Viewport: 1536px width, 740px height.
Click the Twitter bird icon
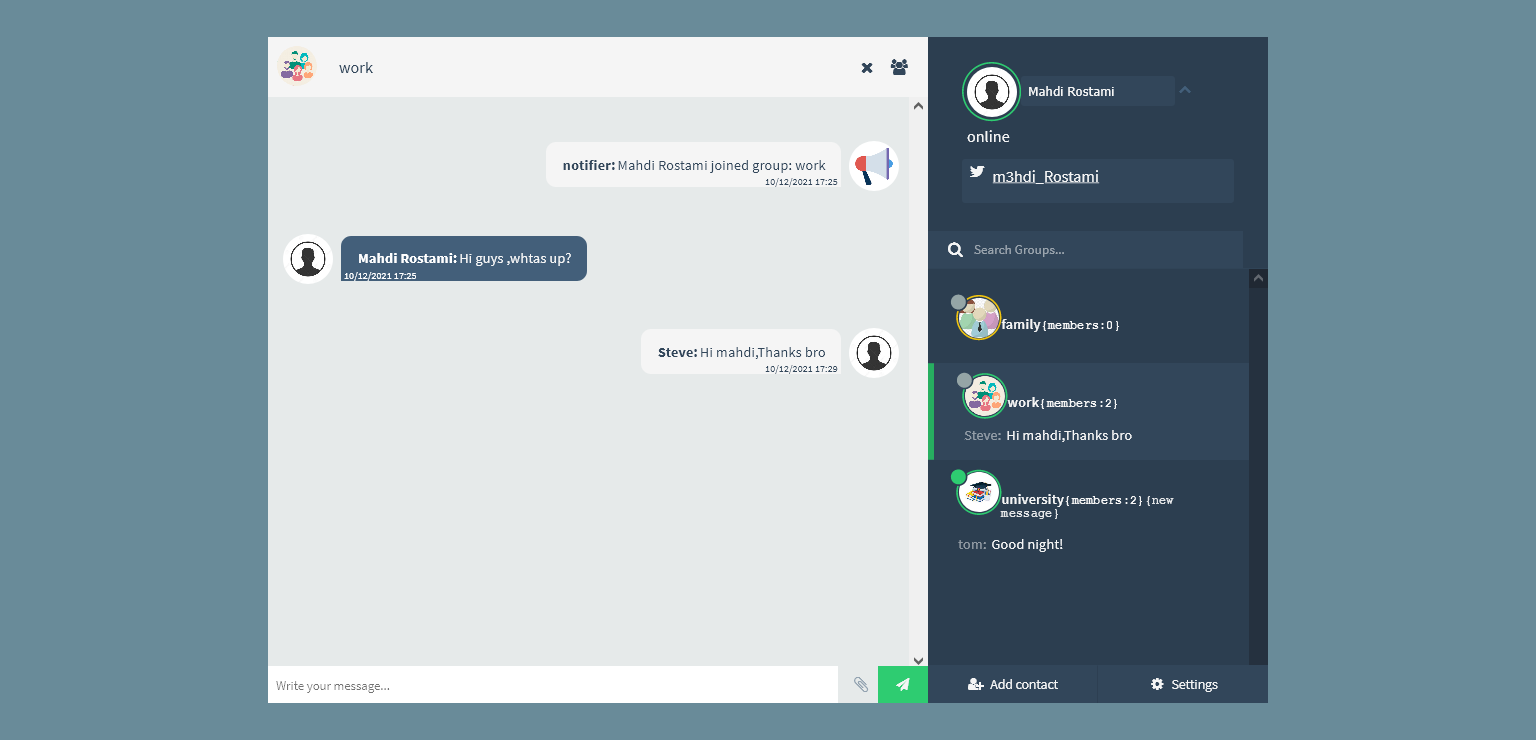click(977, 172)
